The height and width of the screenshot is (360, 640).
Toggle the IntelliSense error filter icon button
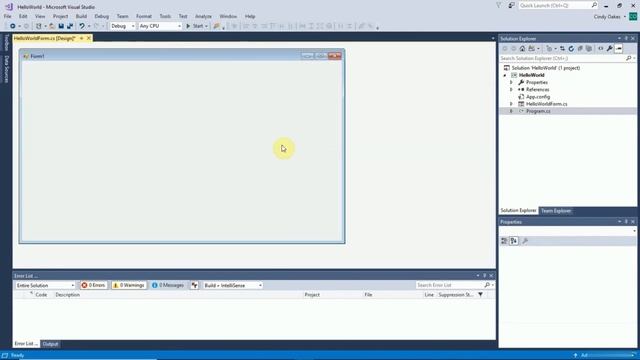(x=195, y=285)
